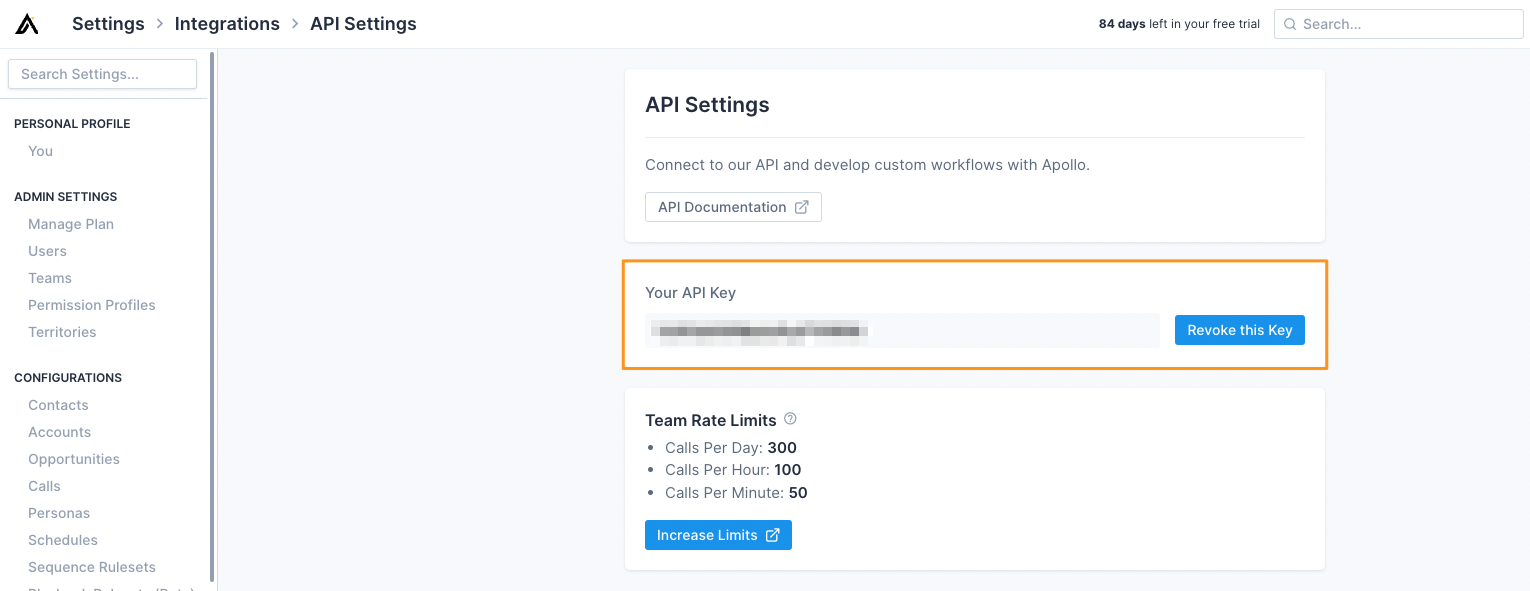Open Teams settings page
The image size is (1530, 591).
(50, 278)
